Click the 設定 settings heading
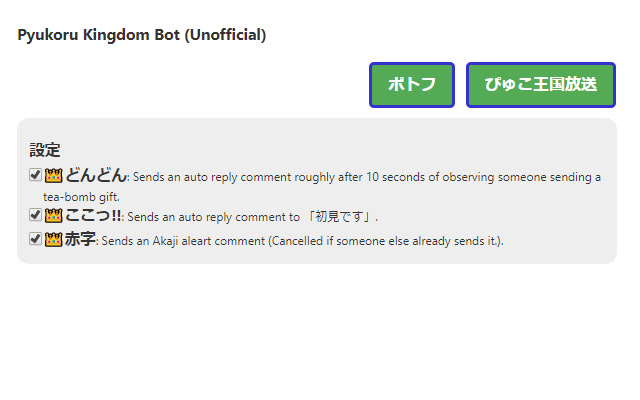This screenshot has height=400, width=640. pyautogui.click(x=45, y=150)
